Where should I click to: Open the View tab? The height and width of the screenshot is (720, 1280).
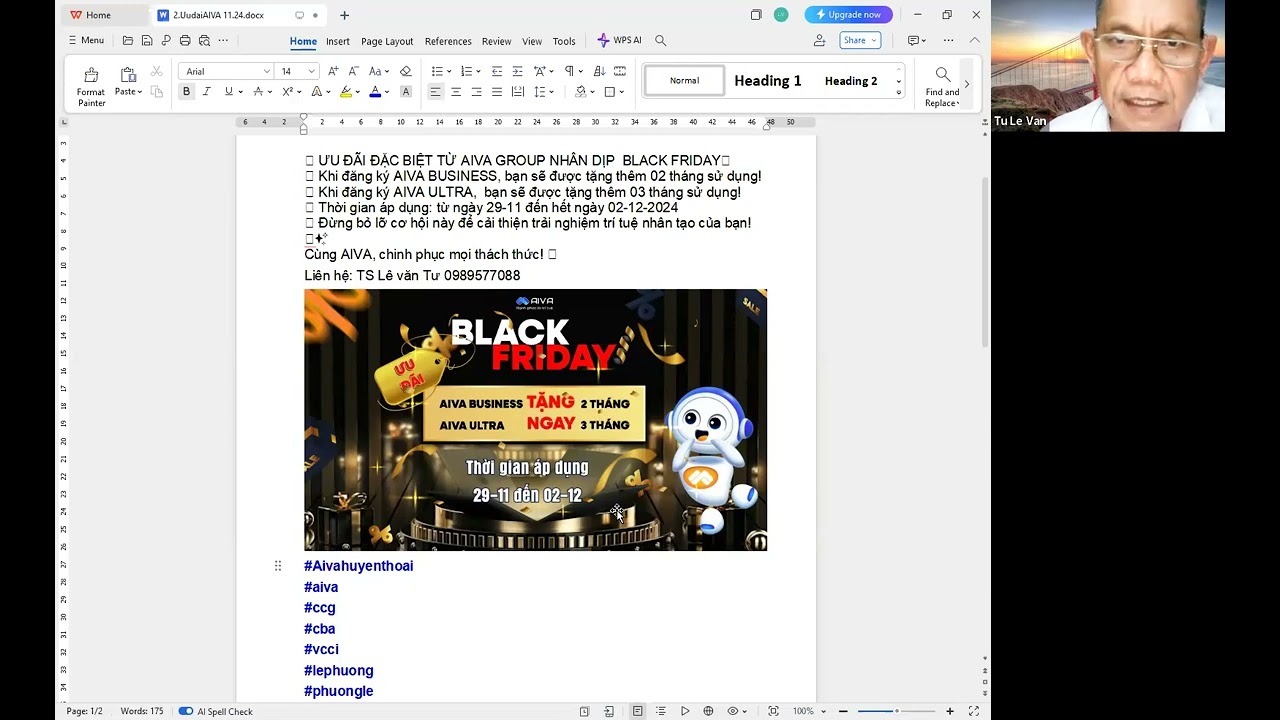click(x=532, y=42)
